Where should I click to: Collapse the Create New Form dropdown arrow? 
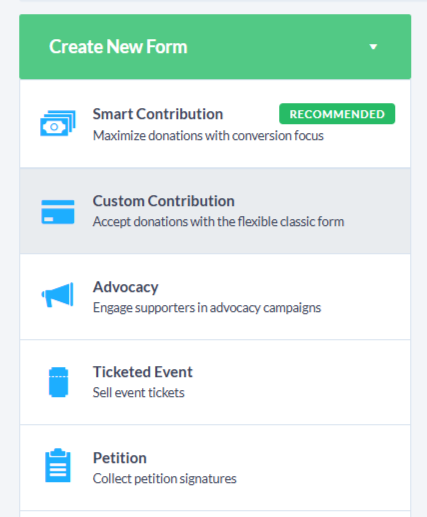[x=373, y=47]
